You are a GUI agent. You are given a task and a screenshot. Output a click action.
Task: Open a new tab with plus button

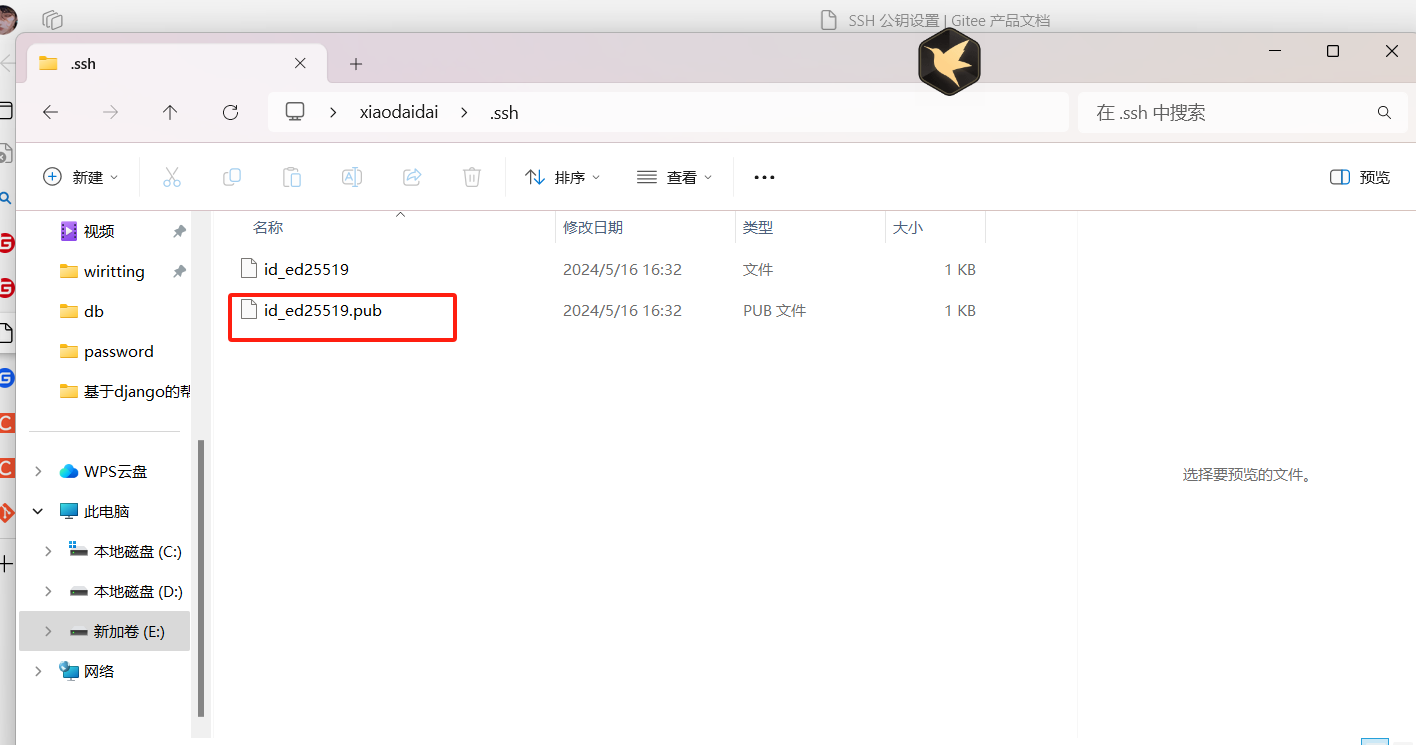[355, 64]
